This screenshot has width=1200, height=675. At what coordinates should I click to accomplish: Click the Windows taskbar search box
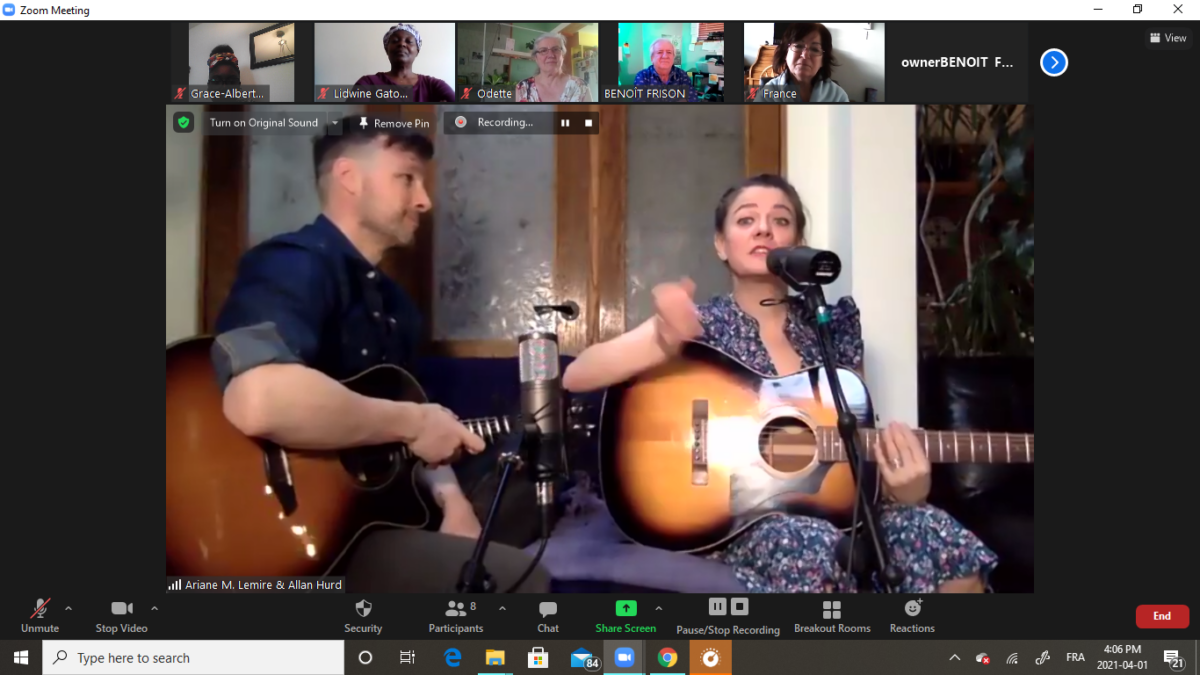click(193, 658)
